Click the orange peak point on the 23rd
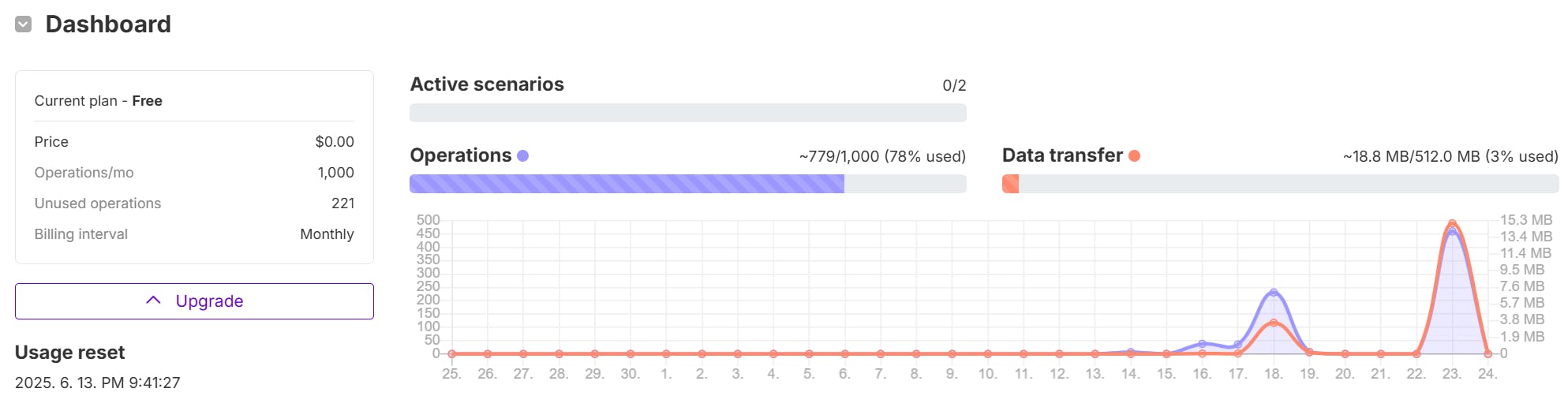The height and width of the screenshot is (407, 1568). tap(1452, 224)
